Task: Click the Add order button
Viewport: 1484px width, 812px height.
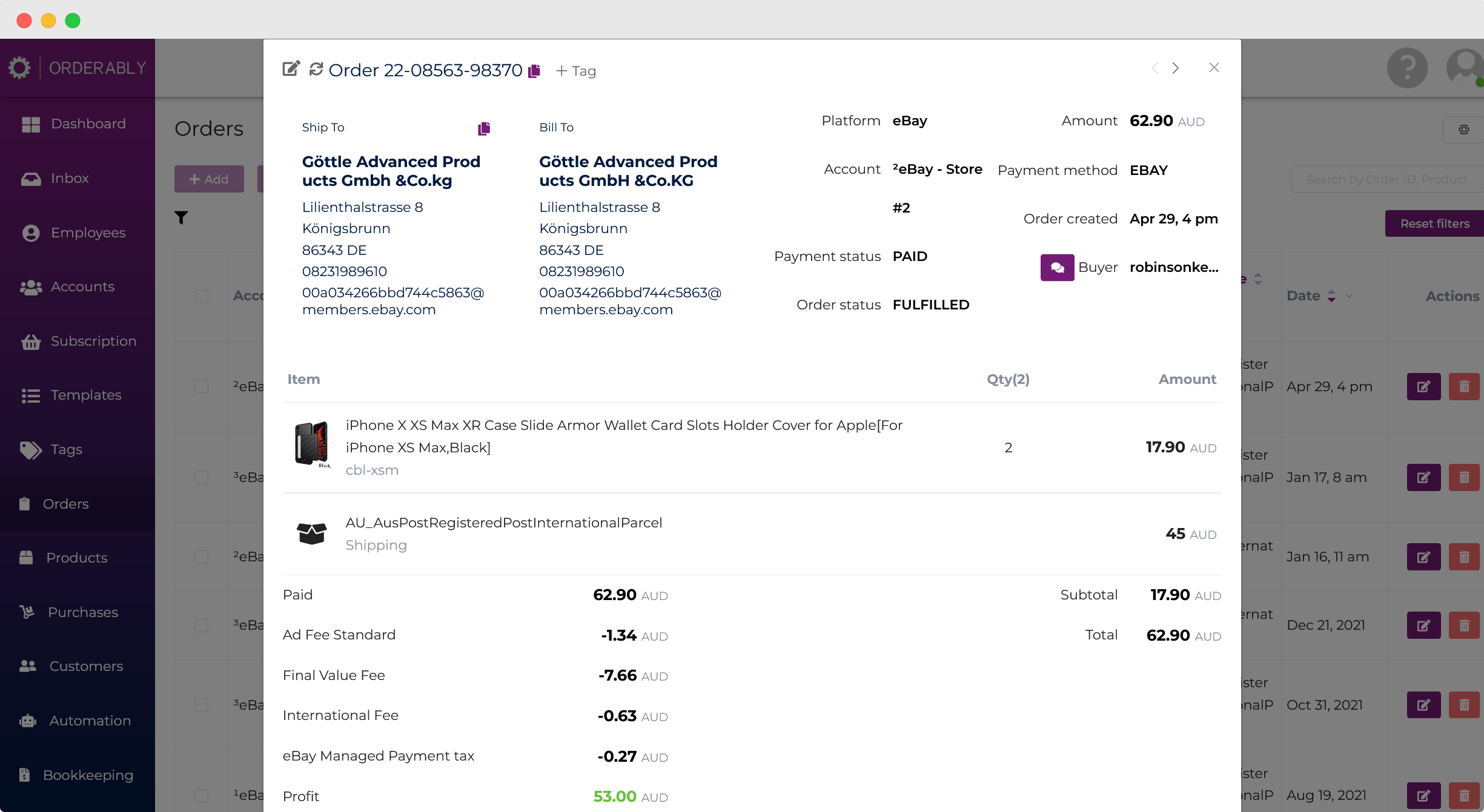Action: (x=209, y=179)
